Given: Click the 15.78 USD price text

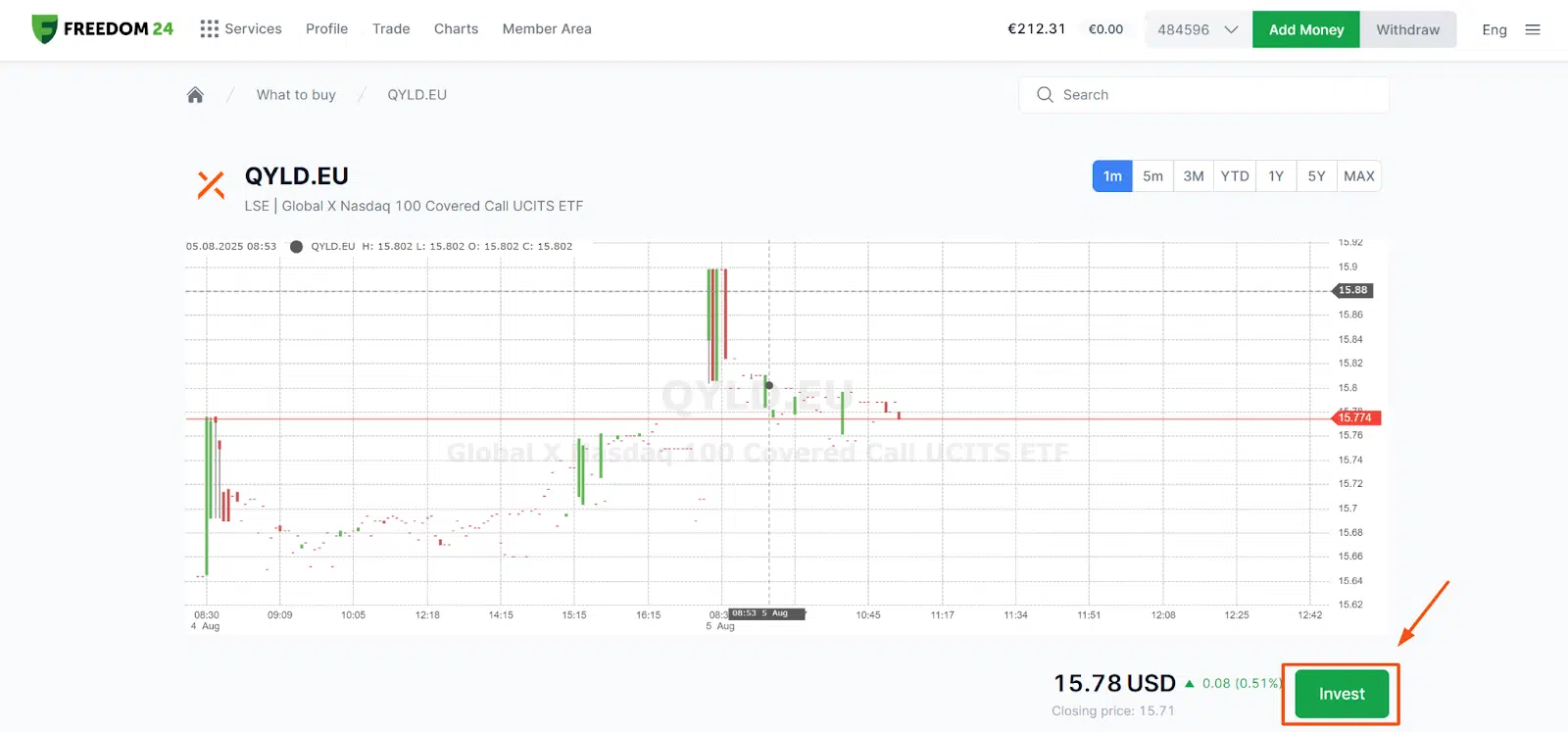Looking at the screenshot, I should 1114,683.
